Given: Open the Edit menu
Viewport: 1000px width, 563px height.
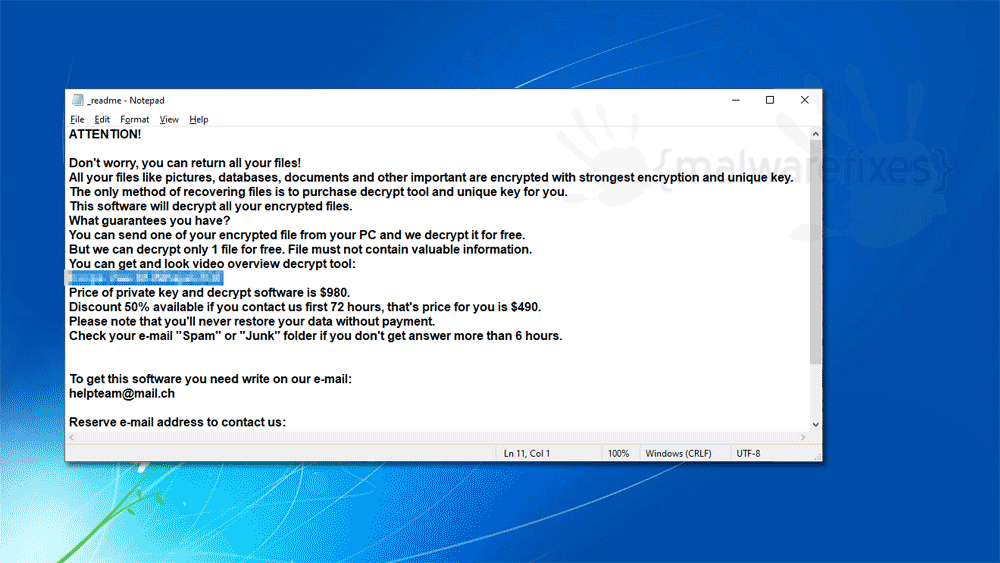Looking at the screenshot, I should click(x=102, y=119).
